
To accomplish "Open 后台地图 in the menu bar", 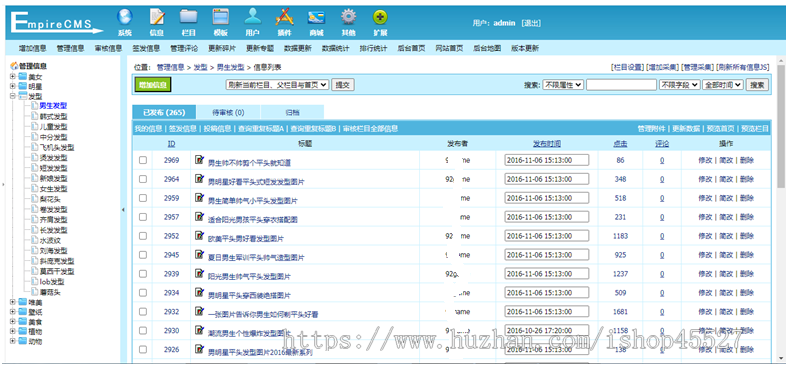I will point(487,48).
